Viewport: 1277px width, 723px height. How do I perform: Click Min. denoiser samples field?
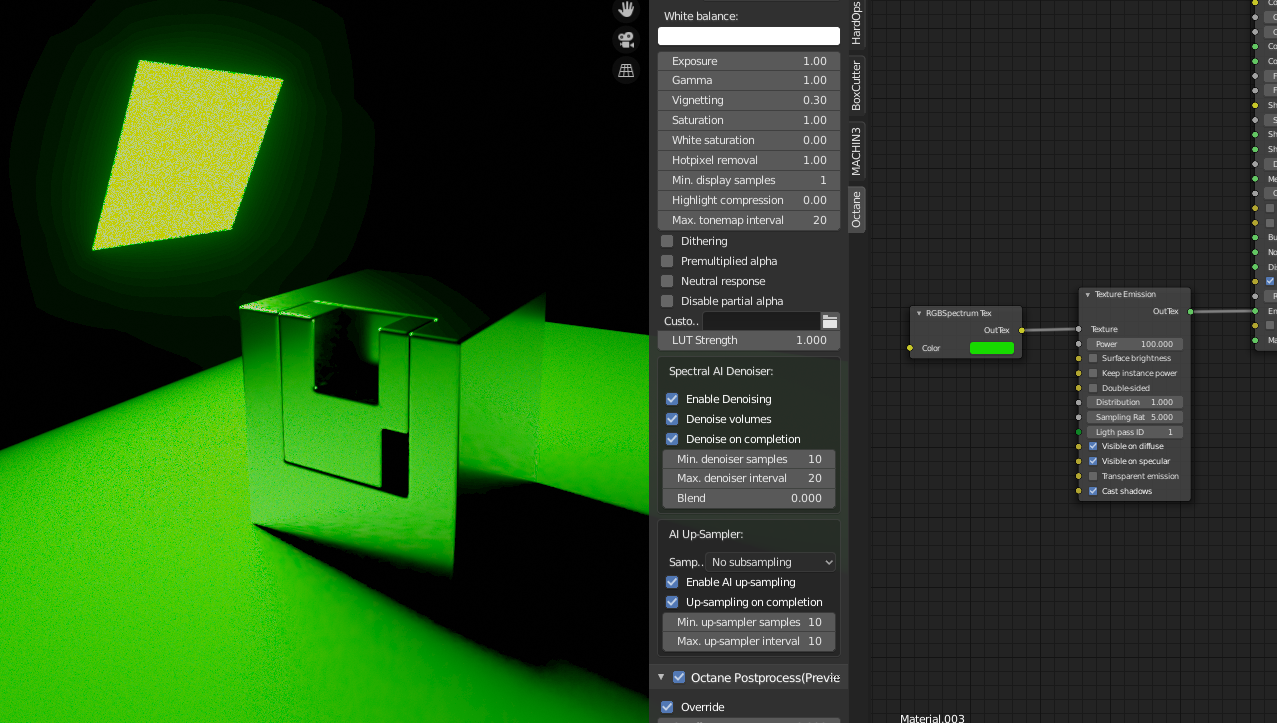749,459
